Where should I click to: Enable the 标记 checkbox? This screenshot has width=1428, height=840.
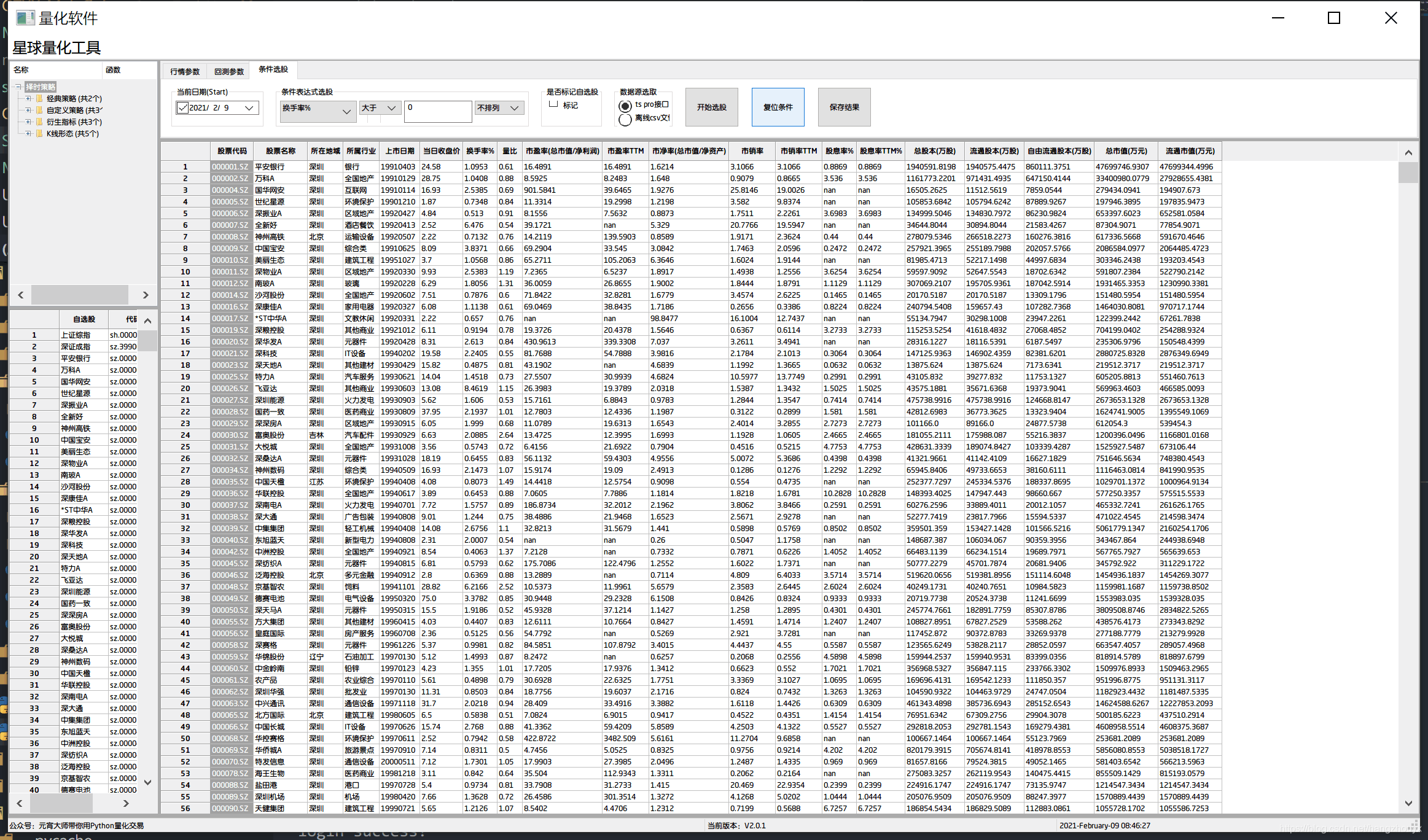(x=553, y=105)
